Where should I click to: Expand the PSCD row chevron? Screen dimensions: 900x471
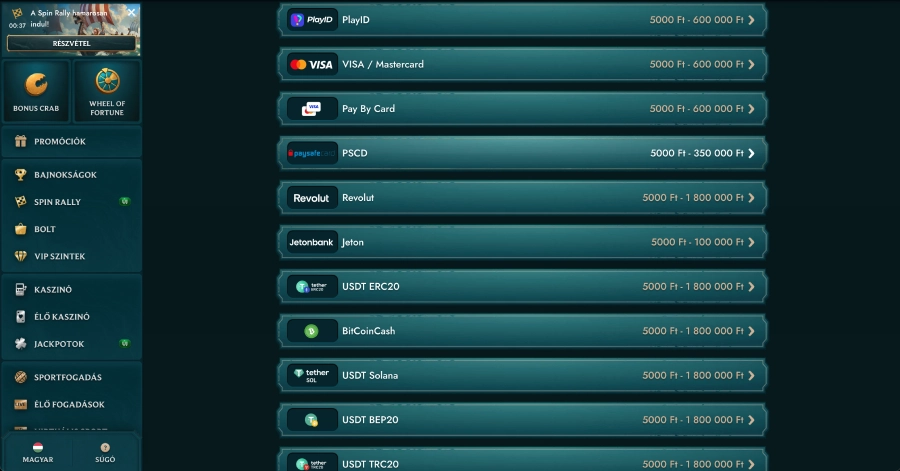pos(751,153)
